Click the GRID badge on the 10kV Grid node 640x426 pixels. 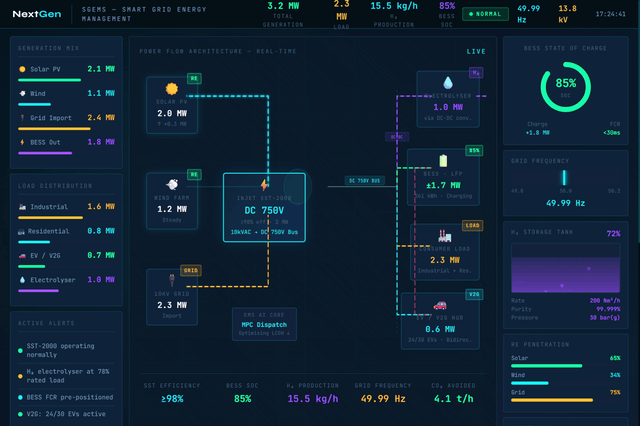click(x=191, y=271)
